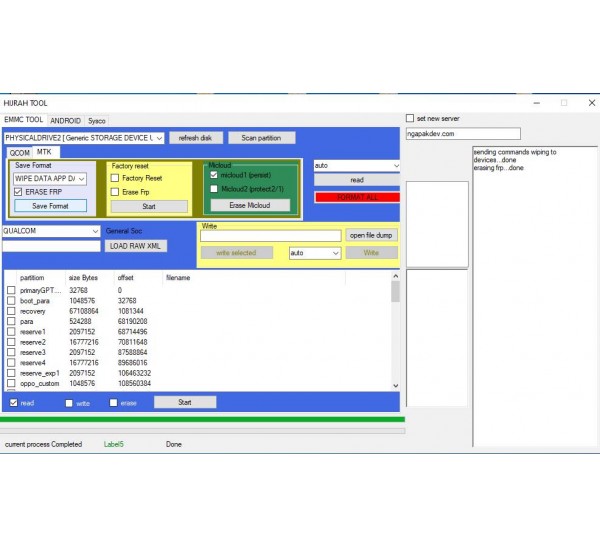The image size is (600, 548).
Task: Click the Write button
Action: pyautogui.click(x=372, y=253)
